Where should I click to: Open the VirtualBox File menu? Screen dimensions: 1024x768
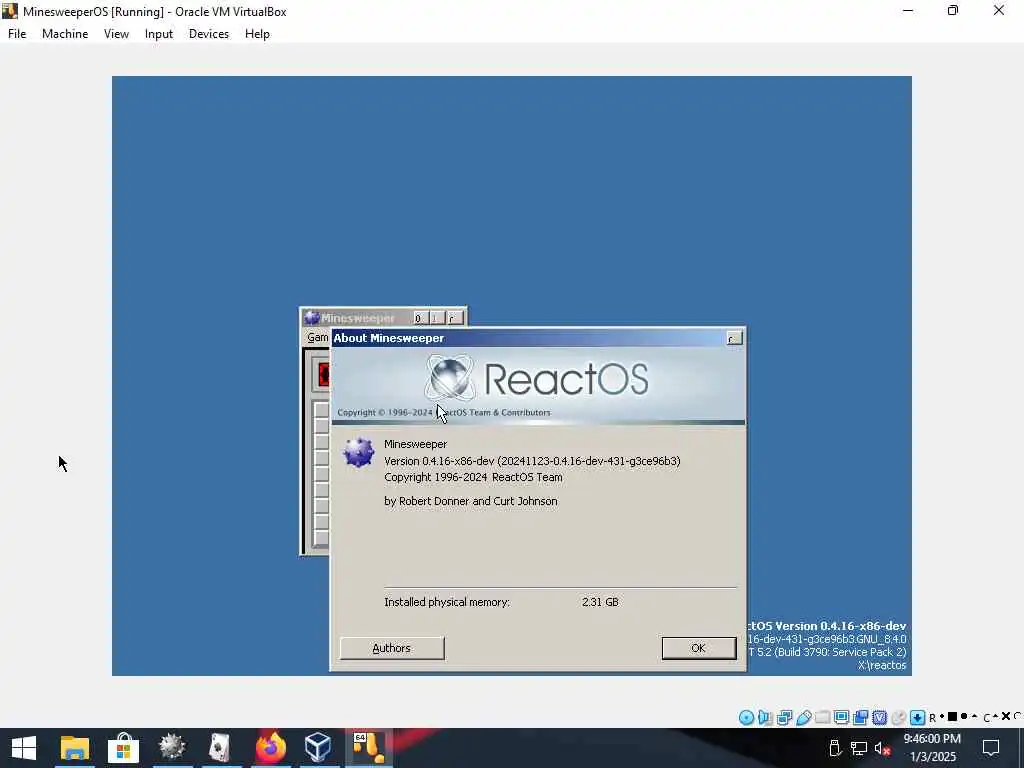[x=17, y=34]
